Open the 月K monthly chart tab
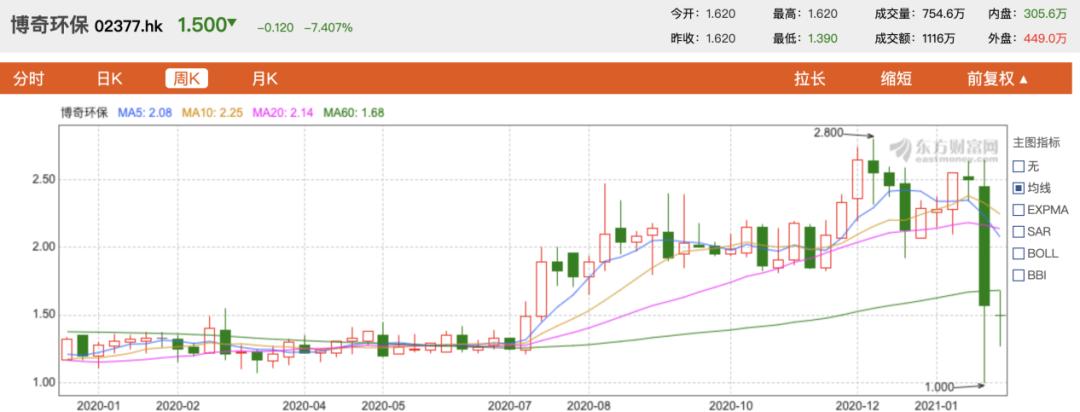The image size is (1080, 412). (264, 79)
